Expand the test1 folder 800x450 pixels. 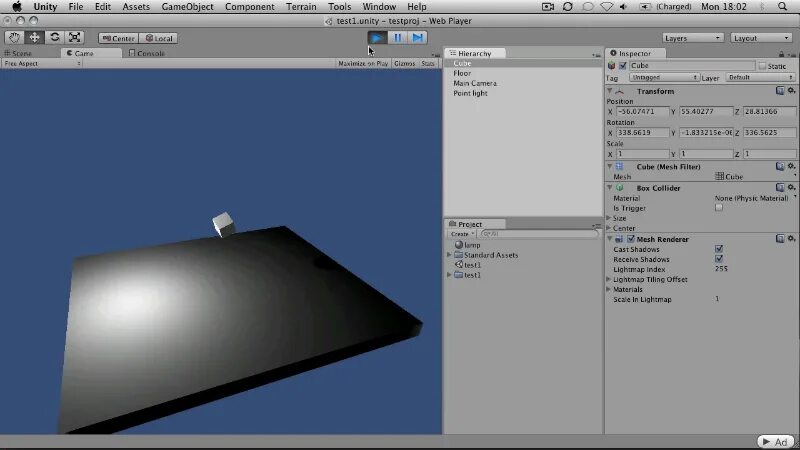(x=449, y=275)
